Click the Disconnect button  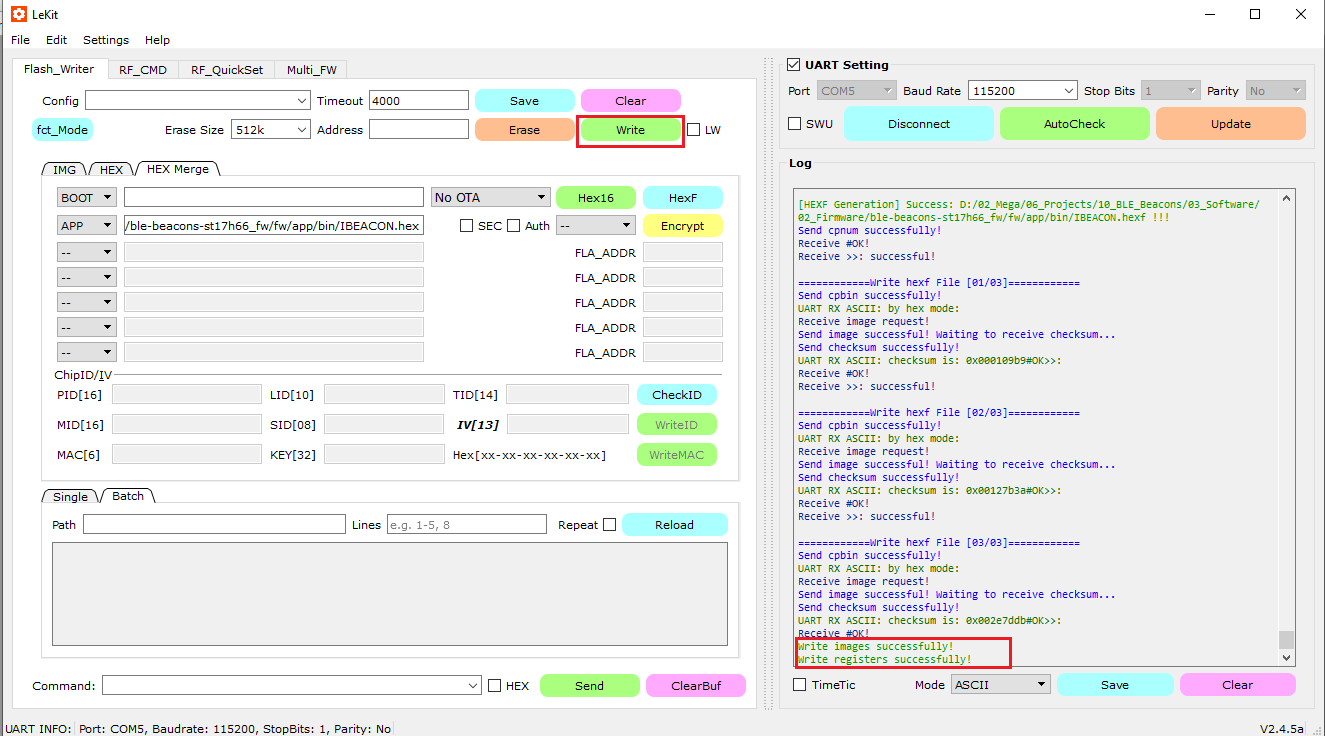point(919,124)
